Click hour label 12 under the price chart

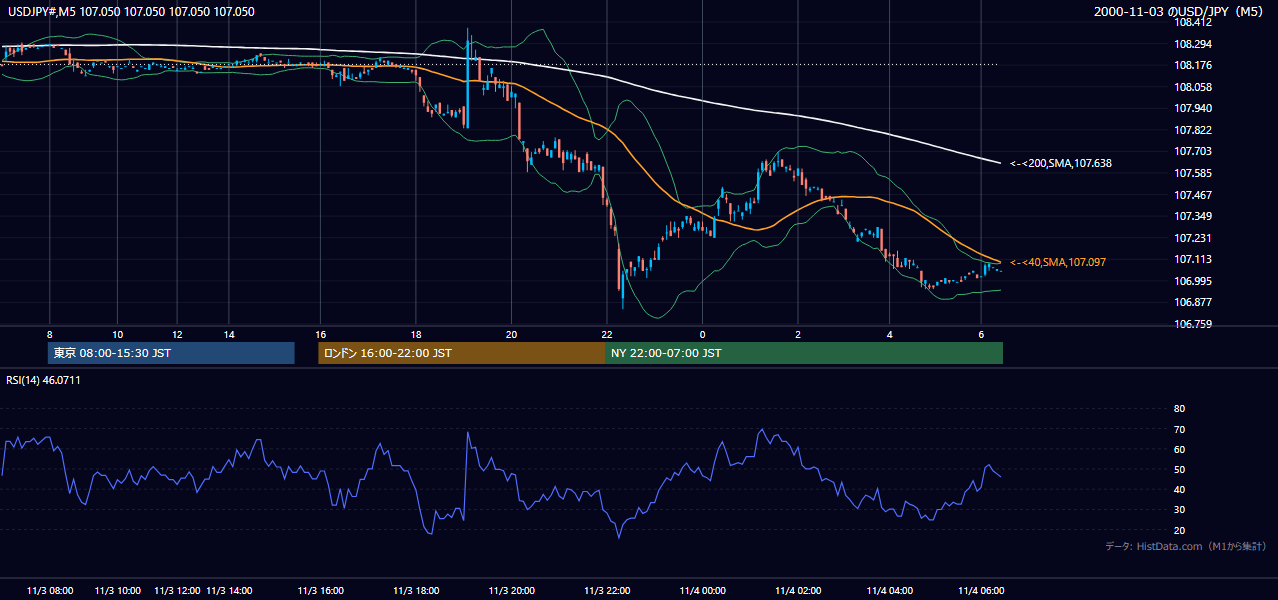pyautogui.click(x=177, y=334)
